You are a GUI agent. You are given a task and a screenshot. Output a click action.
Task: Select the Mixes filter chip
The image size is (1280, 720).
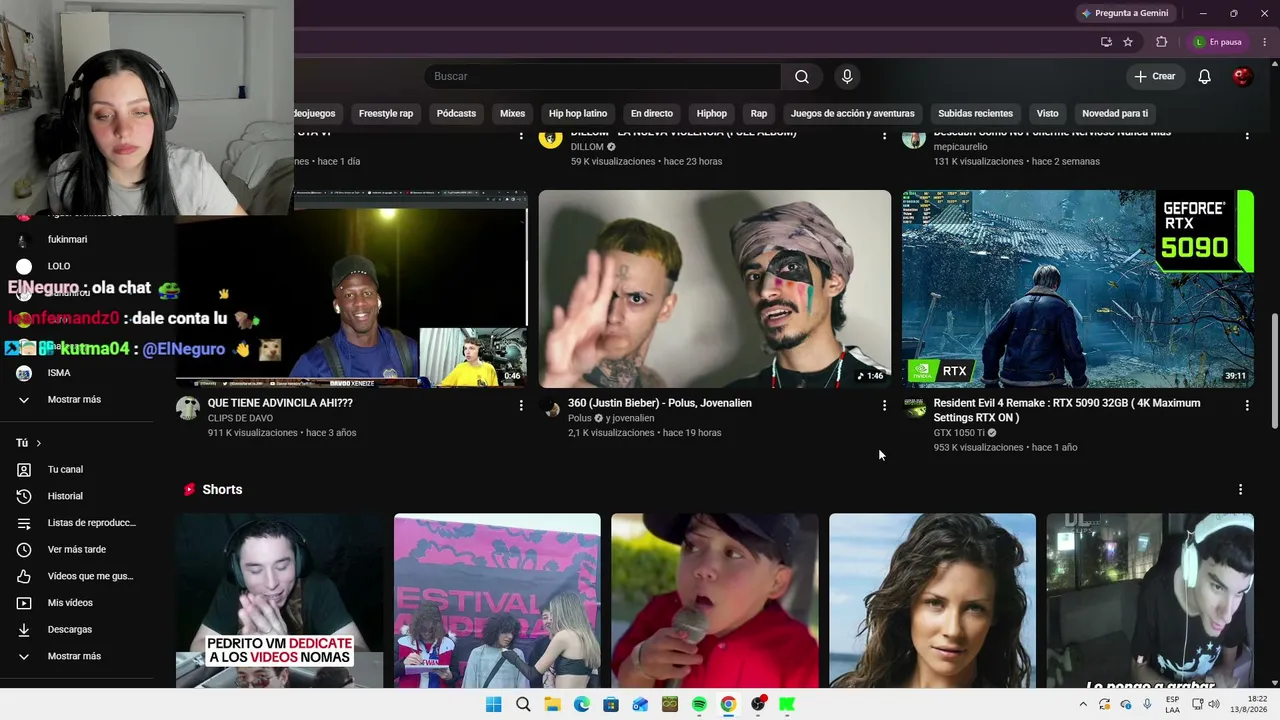[x=513, y=113]
